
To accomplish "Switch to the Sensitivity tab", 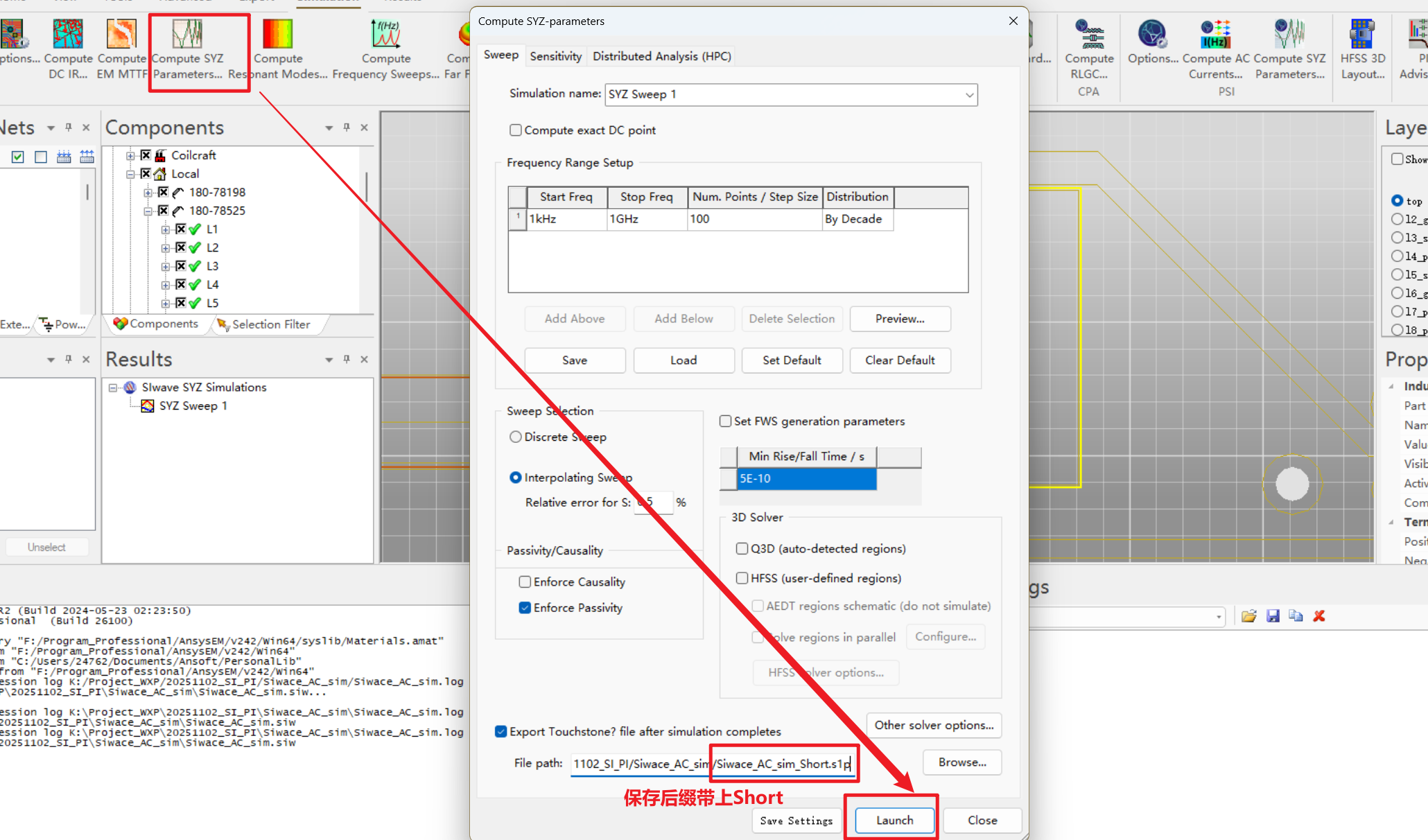I will tap(555, 56).
